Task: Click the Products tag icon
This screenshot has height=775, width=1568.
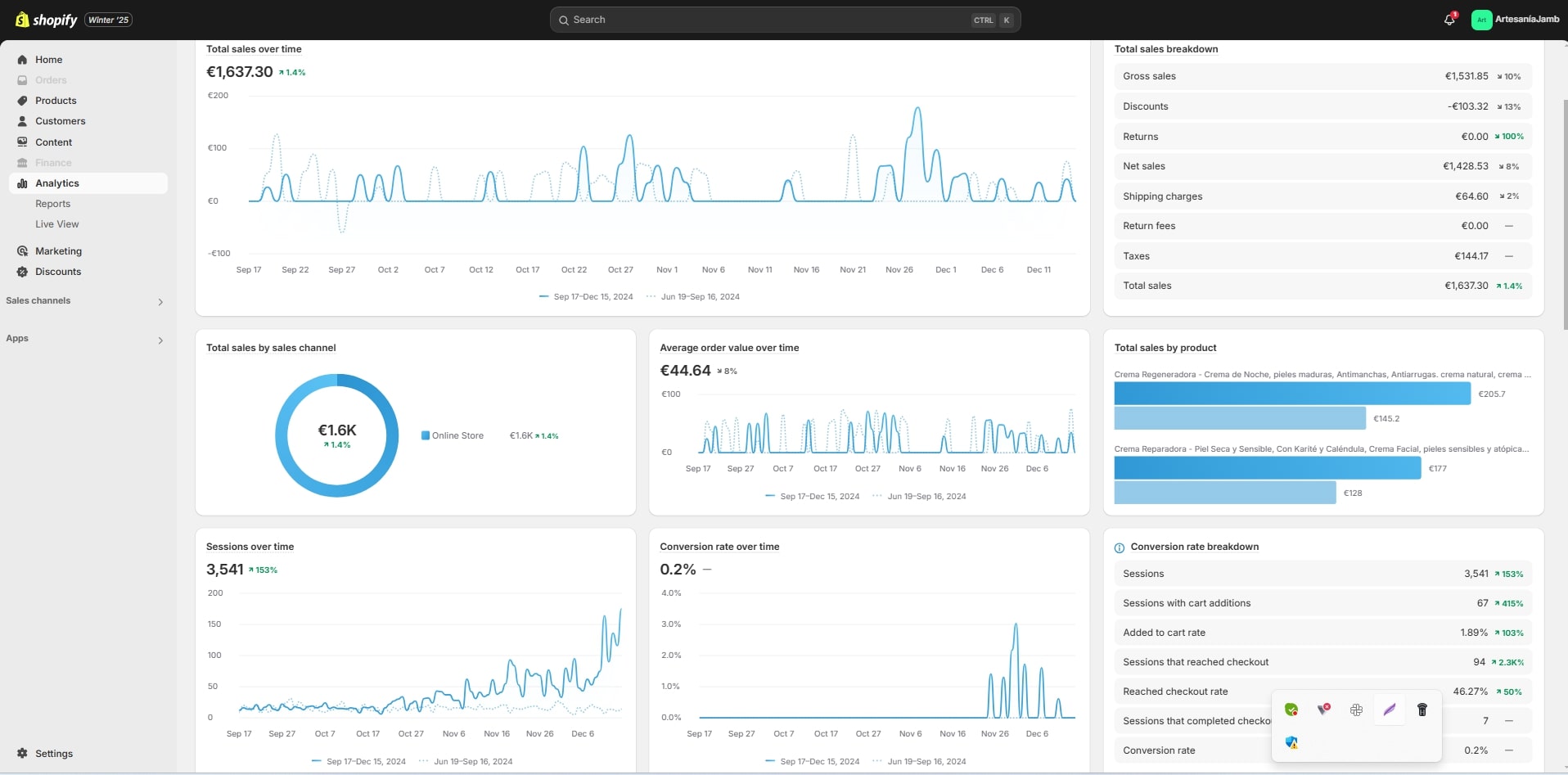Action: coord(22,101)
